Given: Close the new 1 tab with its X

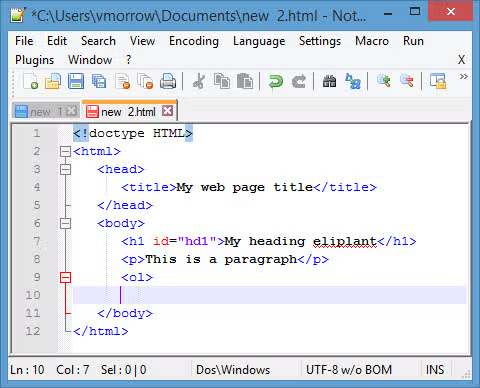Looking at the screenshot, I should point(71,111).
